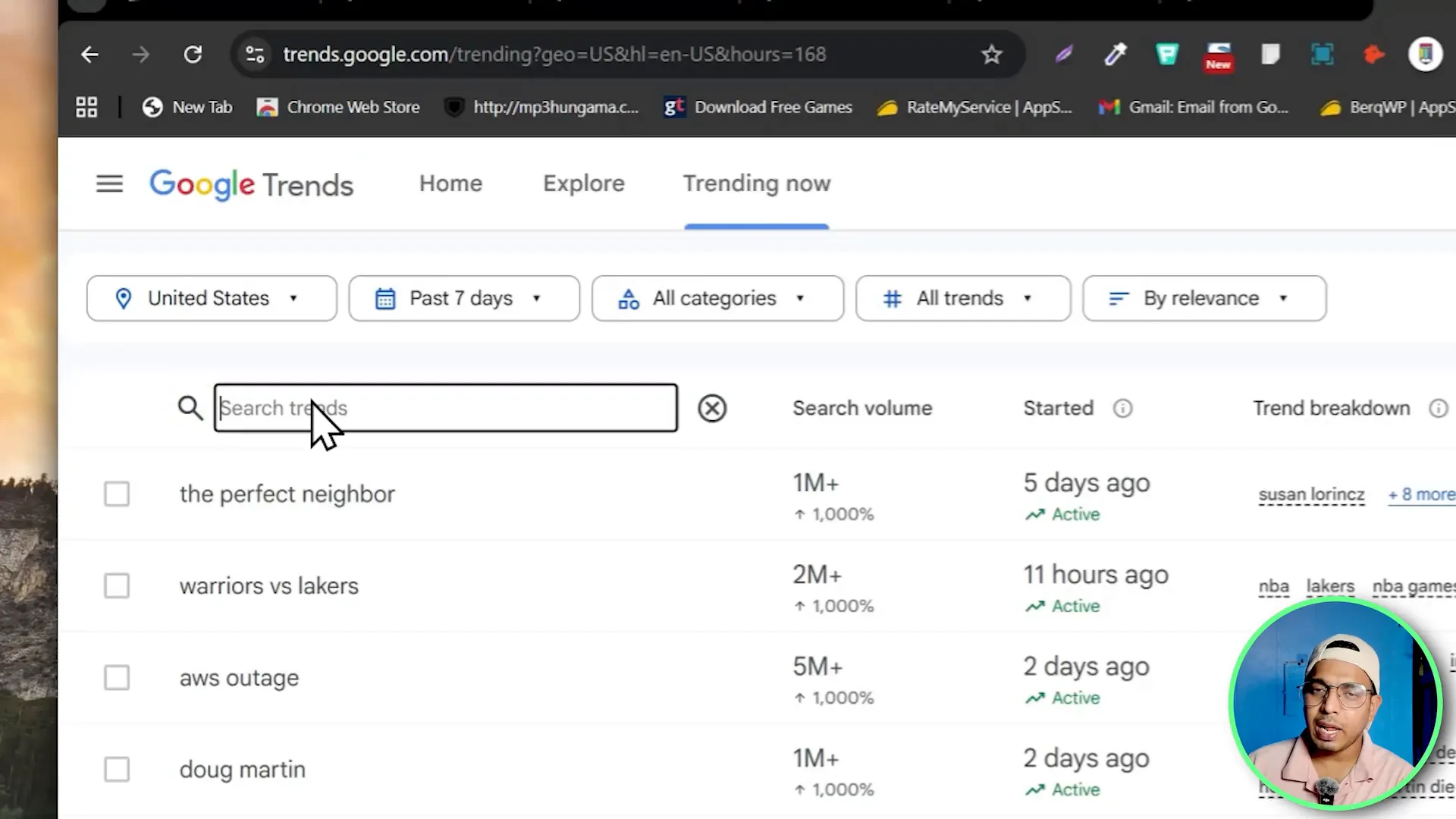
Task: Click the search magnifier beside the trends search box
Action: (190, 408)
